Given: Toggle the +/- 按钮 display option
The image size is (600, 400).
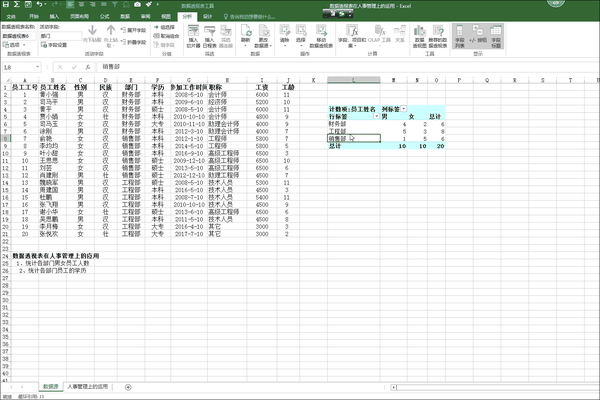Looking at the screenshot, I should (x=478, y=34).
